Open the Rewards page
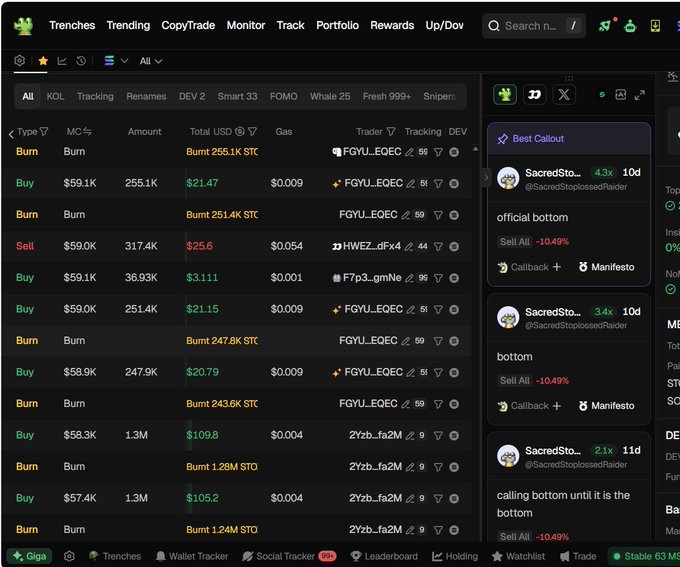Screen dimensions: 680x567 [x=392, y=26]
